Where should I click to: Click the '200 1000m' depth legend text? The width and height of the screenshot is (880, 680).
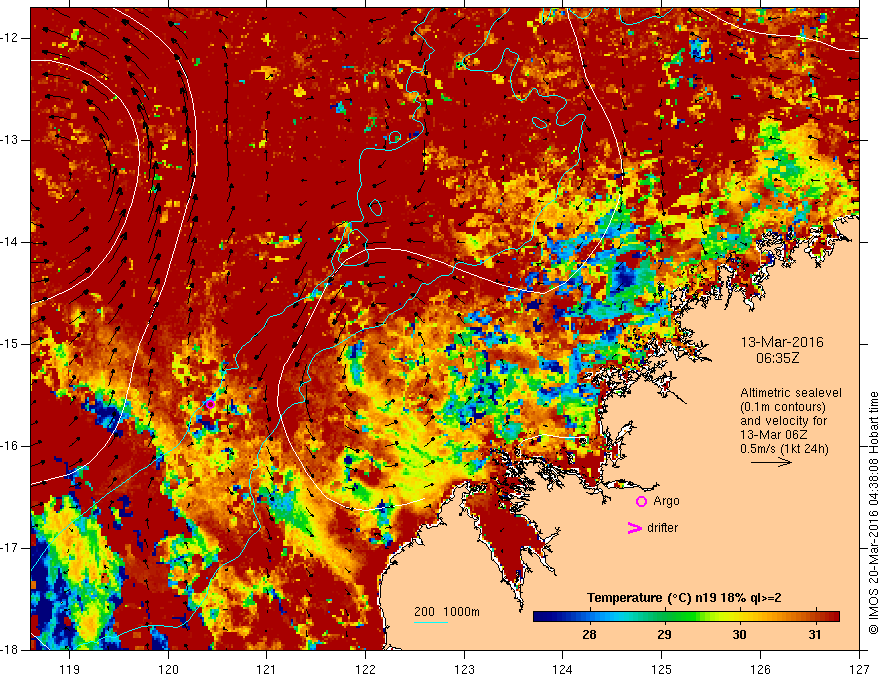coord(447,612)
